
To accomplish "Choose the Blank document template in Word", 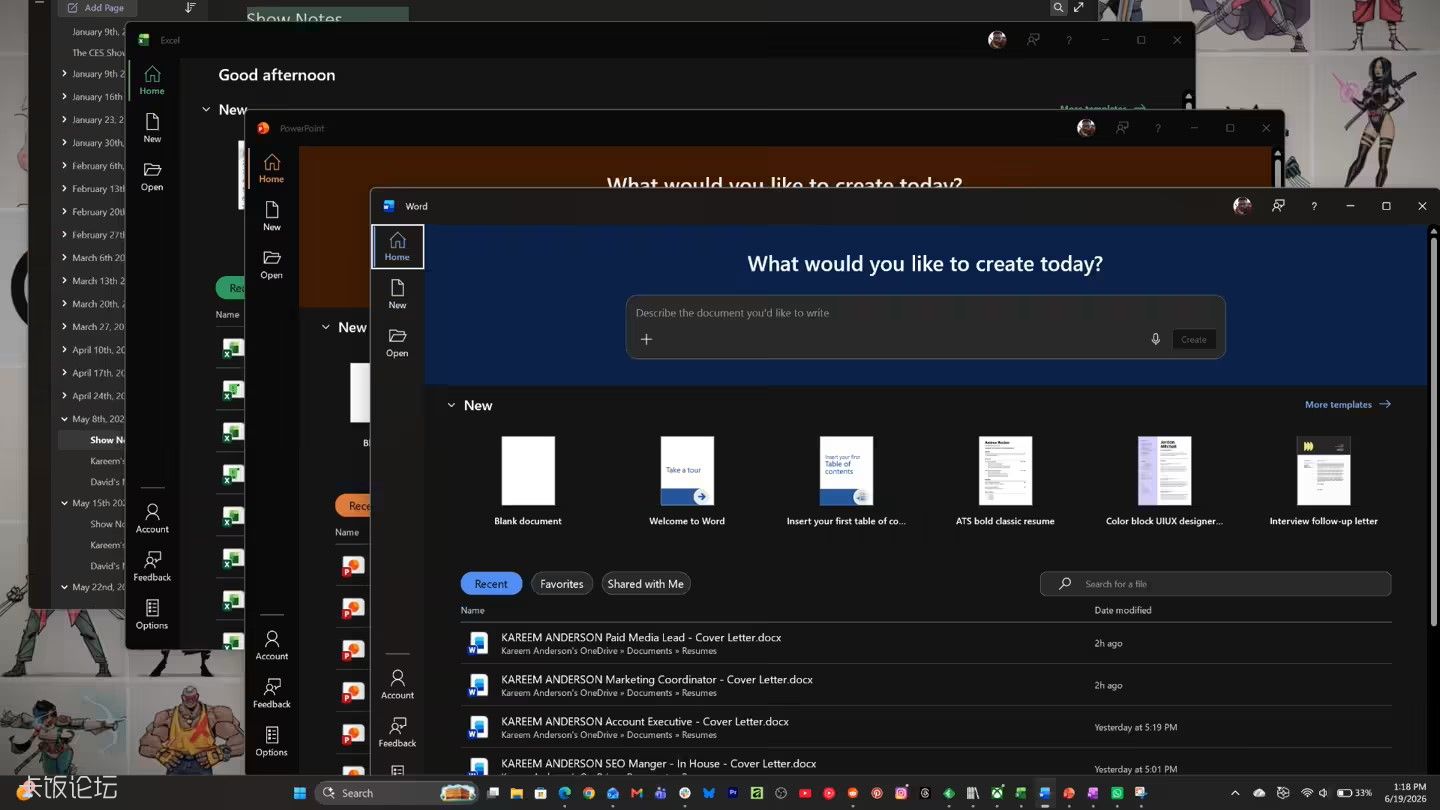I will [x=528, y=481].
